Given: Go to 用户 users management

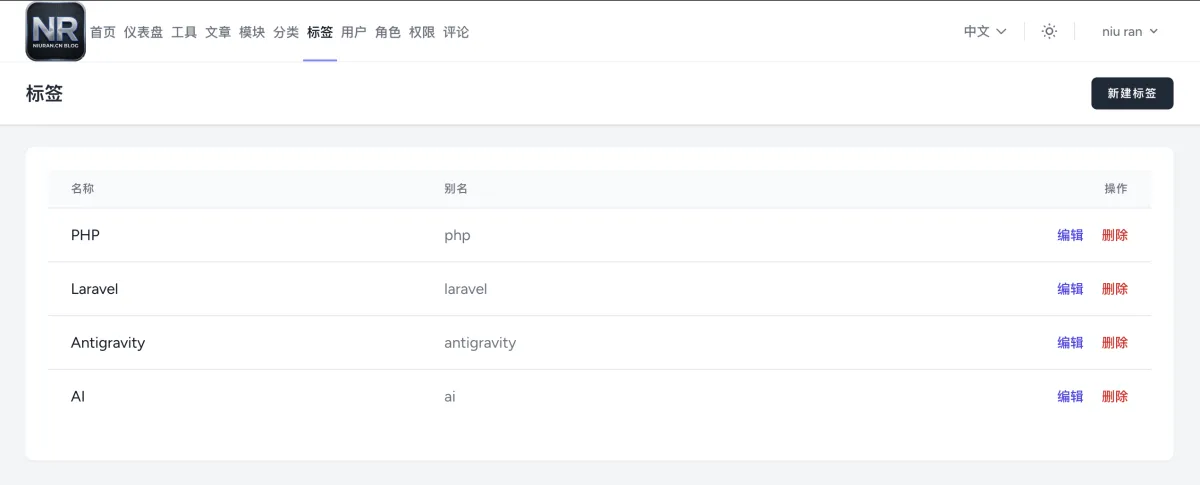Looking at the screenshot, I should tap(354, 32).
